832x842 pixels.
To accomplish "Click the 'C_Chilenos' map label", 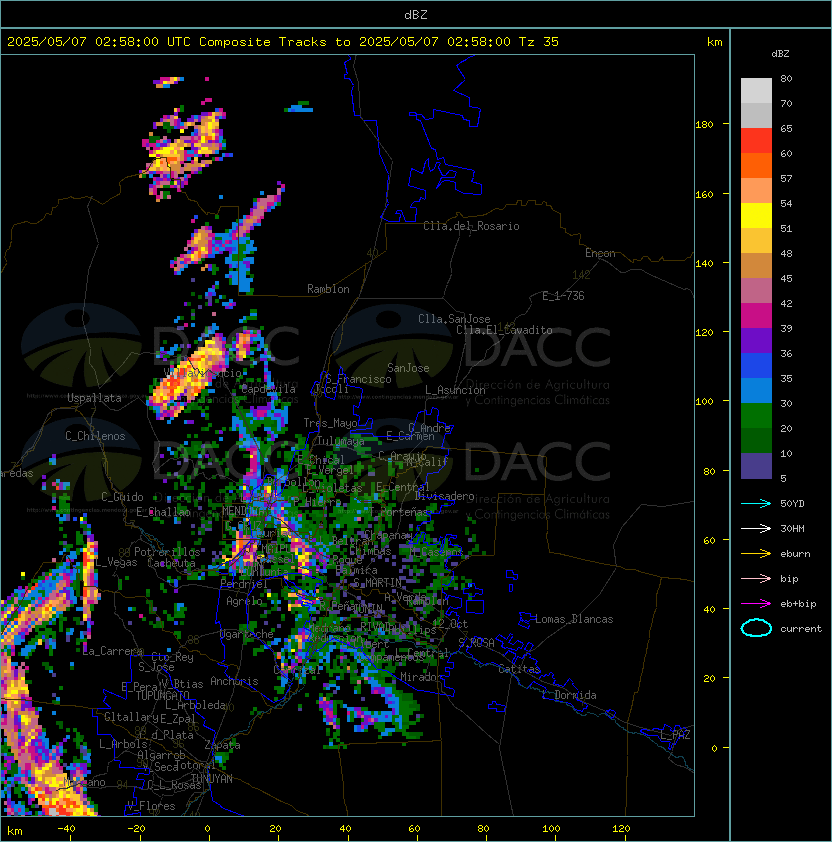I will pos(95,436).
